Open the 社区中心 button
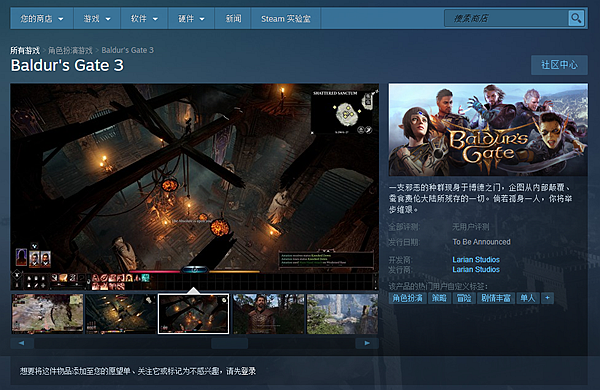600x390 pixels. (x=559, y=65)
